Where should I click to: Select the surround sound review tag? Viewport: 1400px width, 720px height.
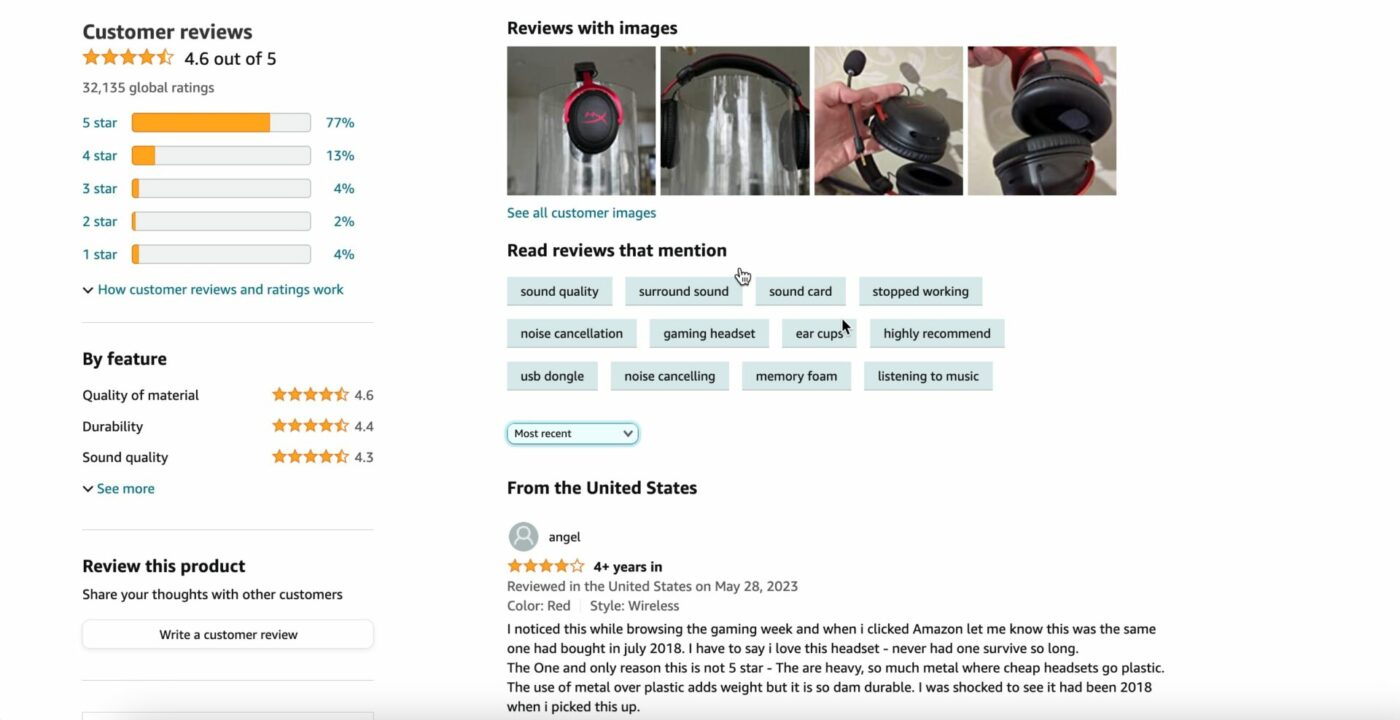point(683,292)
